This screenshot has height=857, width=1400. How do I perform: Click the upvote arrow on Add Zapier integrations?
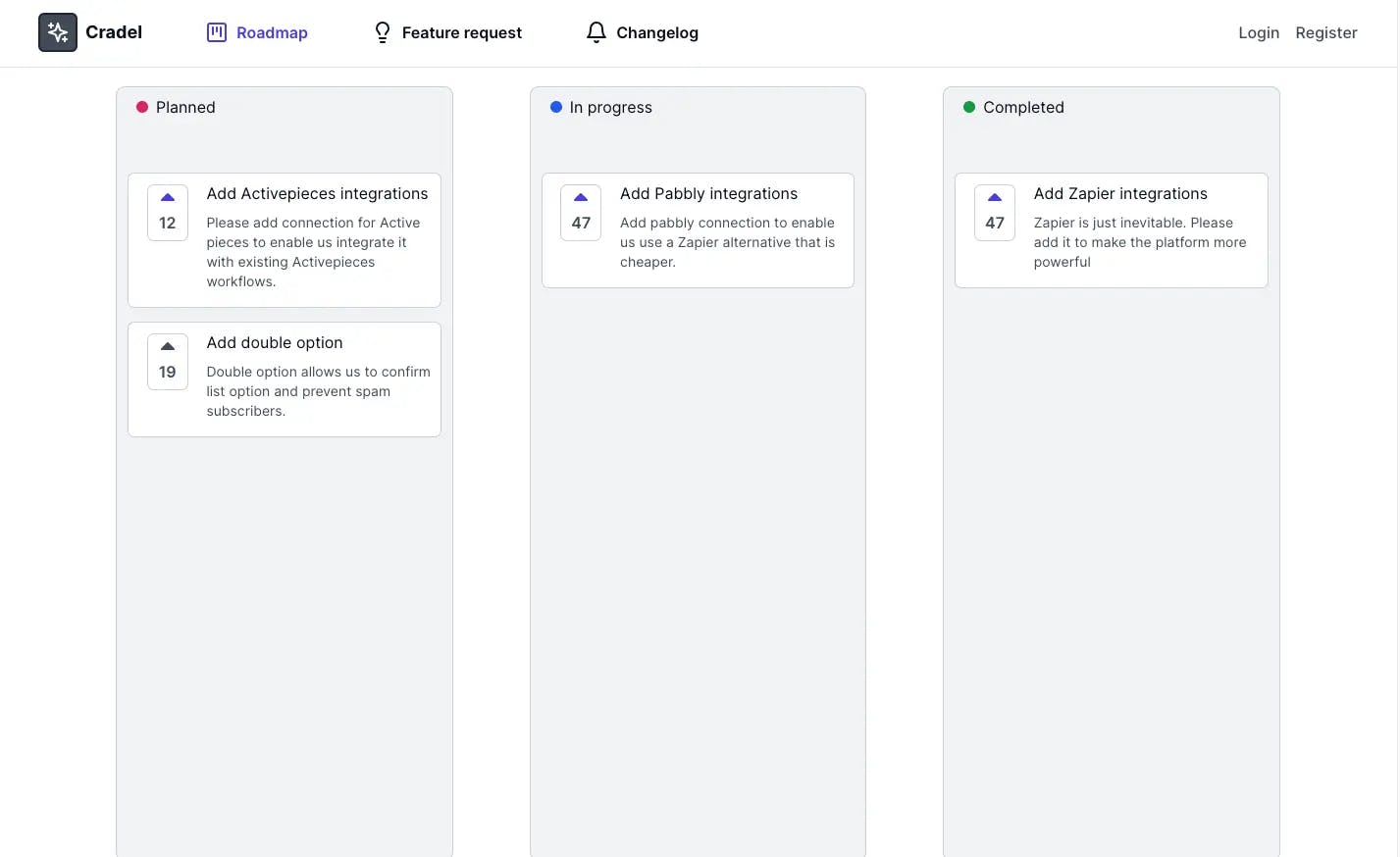[x=994, y=198]
